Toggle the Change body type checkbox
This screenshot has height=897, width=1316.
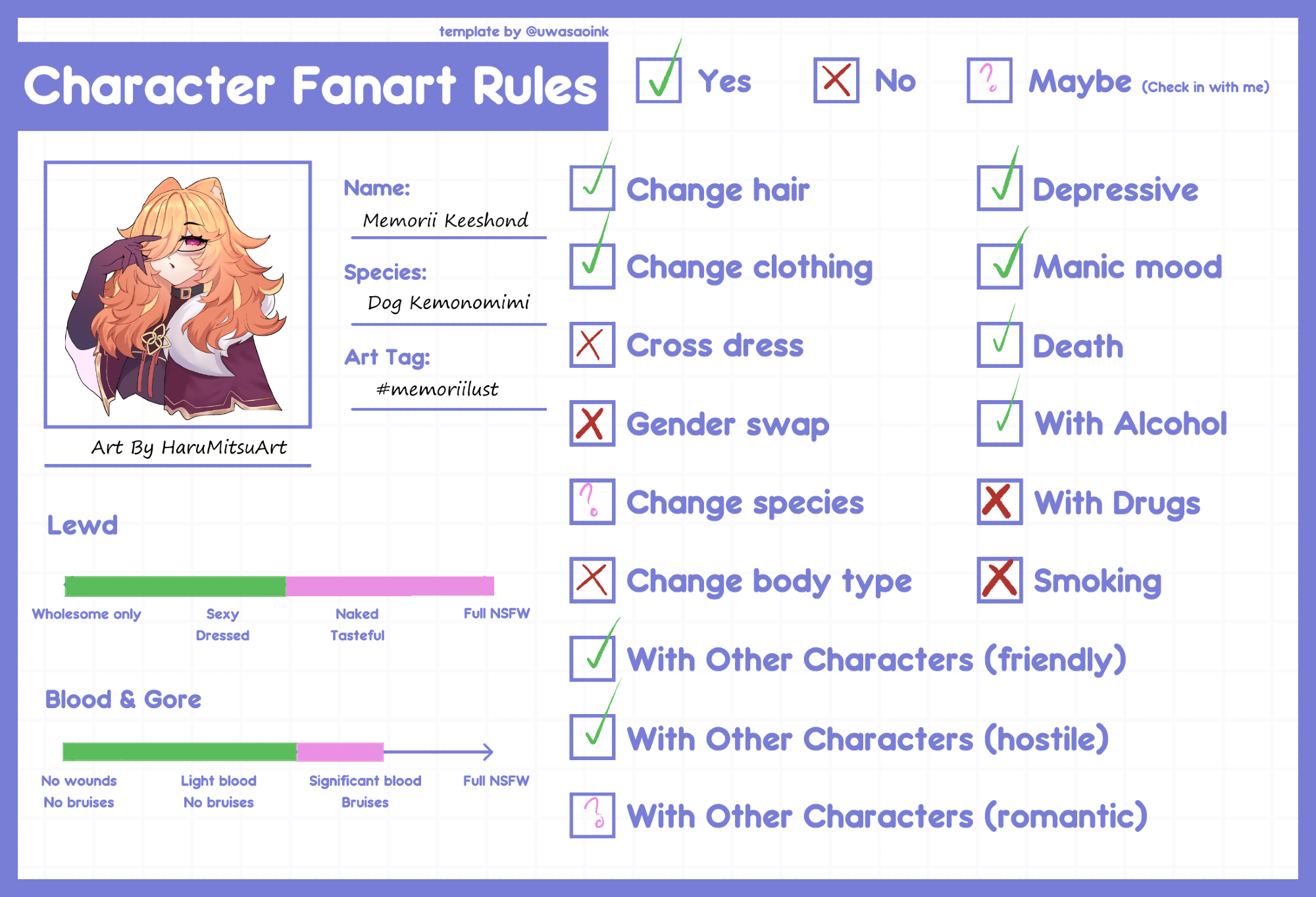click(x=592, y=580)
